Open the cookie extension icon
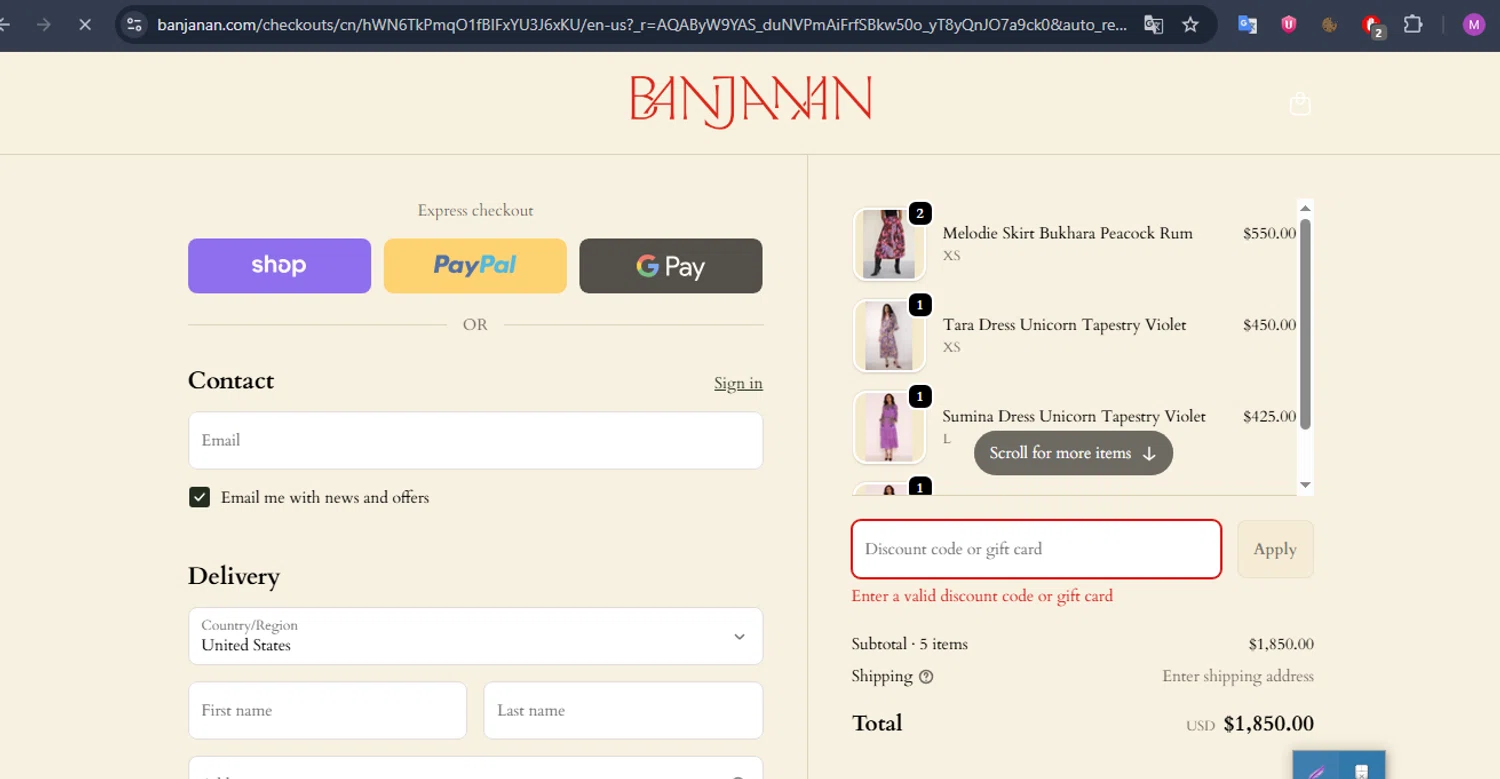The height and width of the screenshot is (779, 1500). click(1329, 25)
